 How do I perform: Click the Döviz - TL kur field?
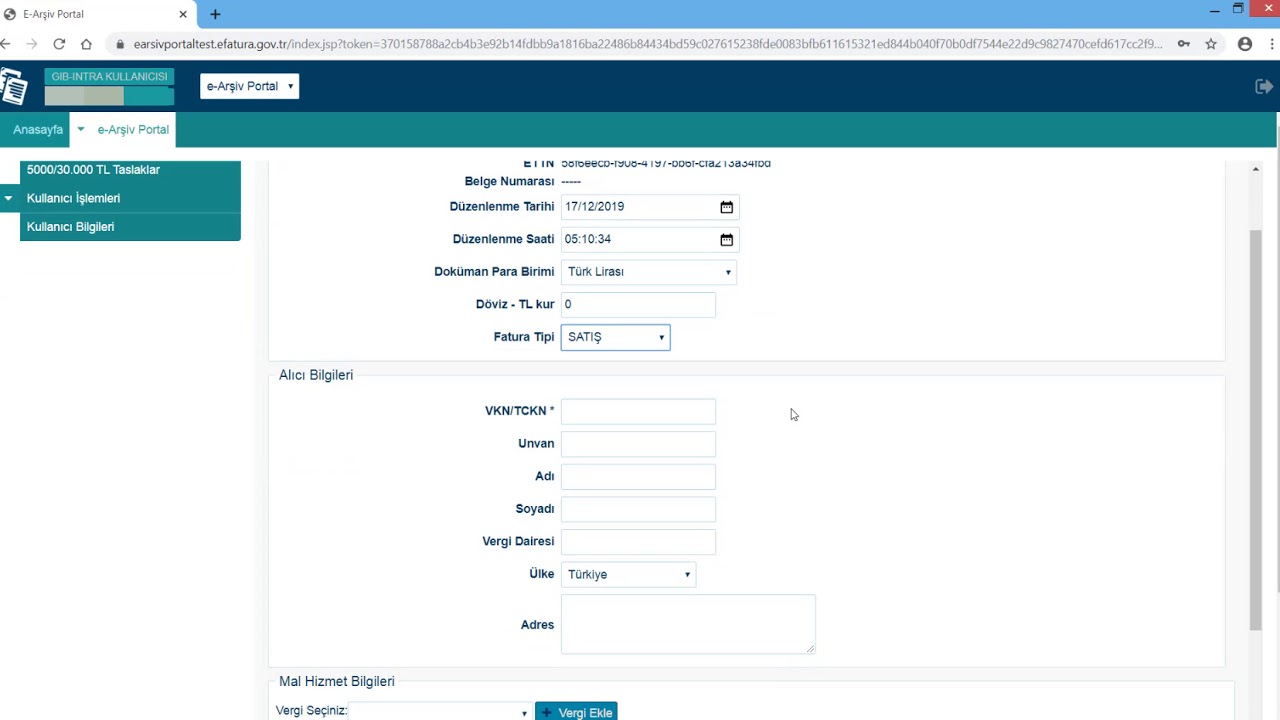pyautogui.click(x=638, y=304)
